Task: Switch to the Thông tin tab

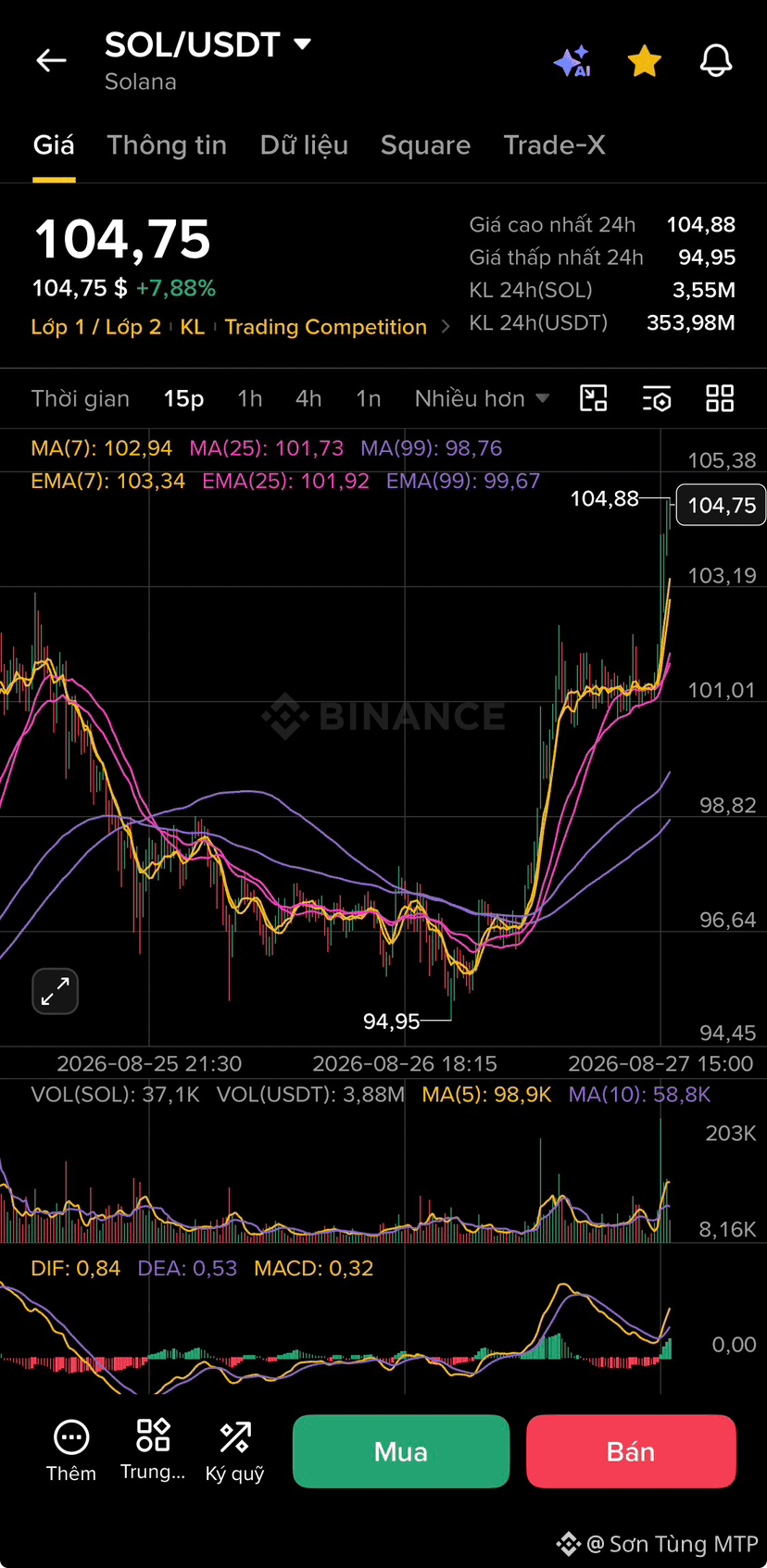Action: (167, 145)
